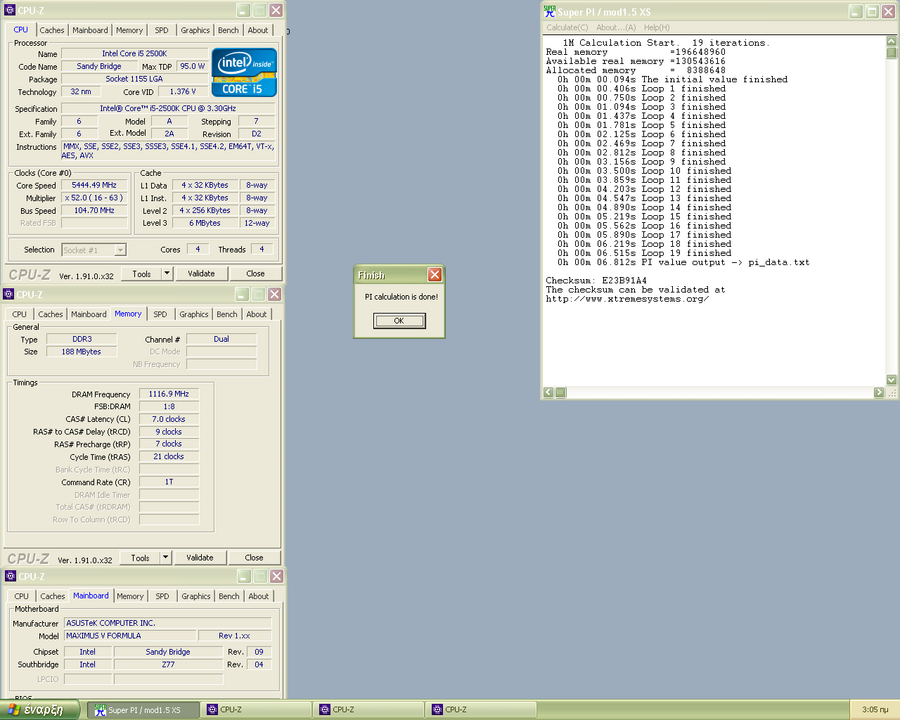
Task: Switch to CPU tab in the middle CPU-Z window
Action: coord(20,315)
